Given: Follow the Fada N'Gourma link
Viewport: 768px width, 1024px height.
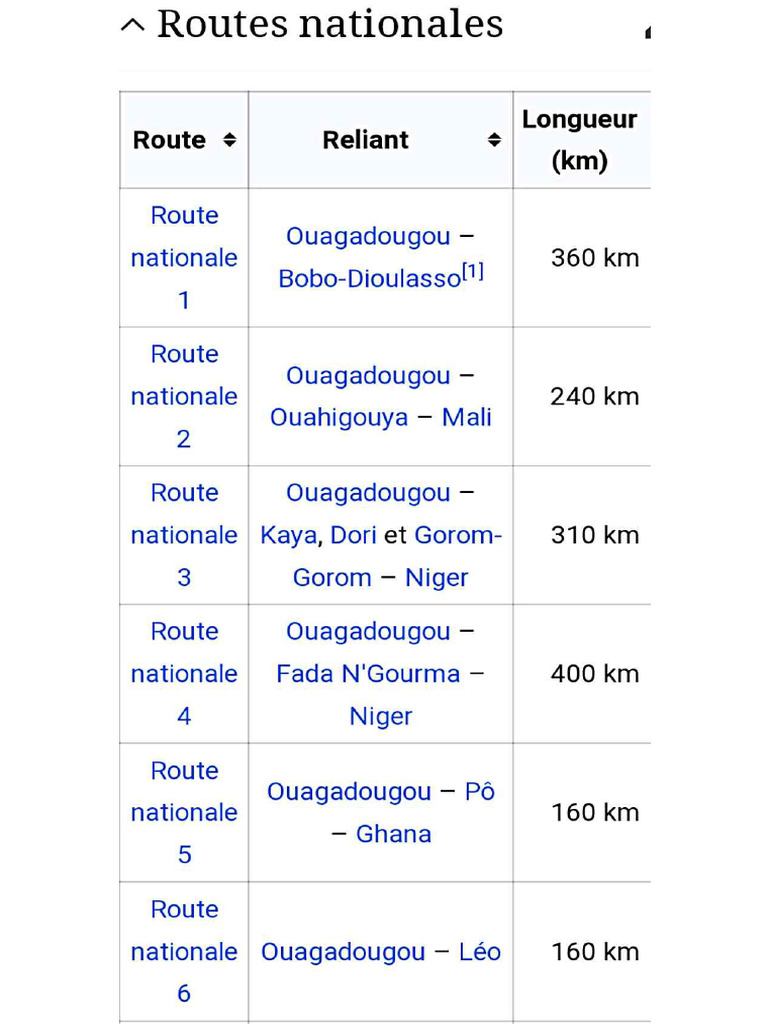Looking at the screenshot, I should 368,673.
